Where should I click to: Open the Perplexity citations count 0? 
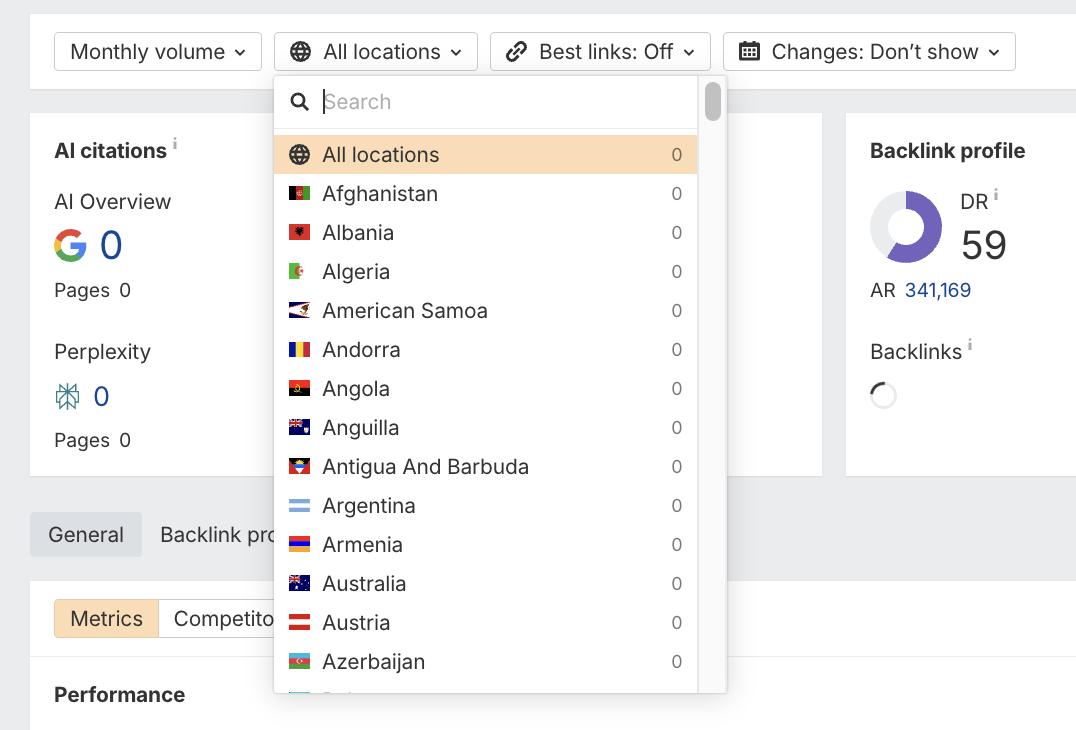[102, 397]
